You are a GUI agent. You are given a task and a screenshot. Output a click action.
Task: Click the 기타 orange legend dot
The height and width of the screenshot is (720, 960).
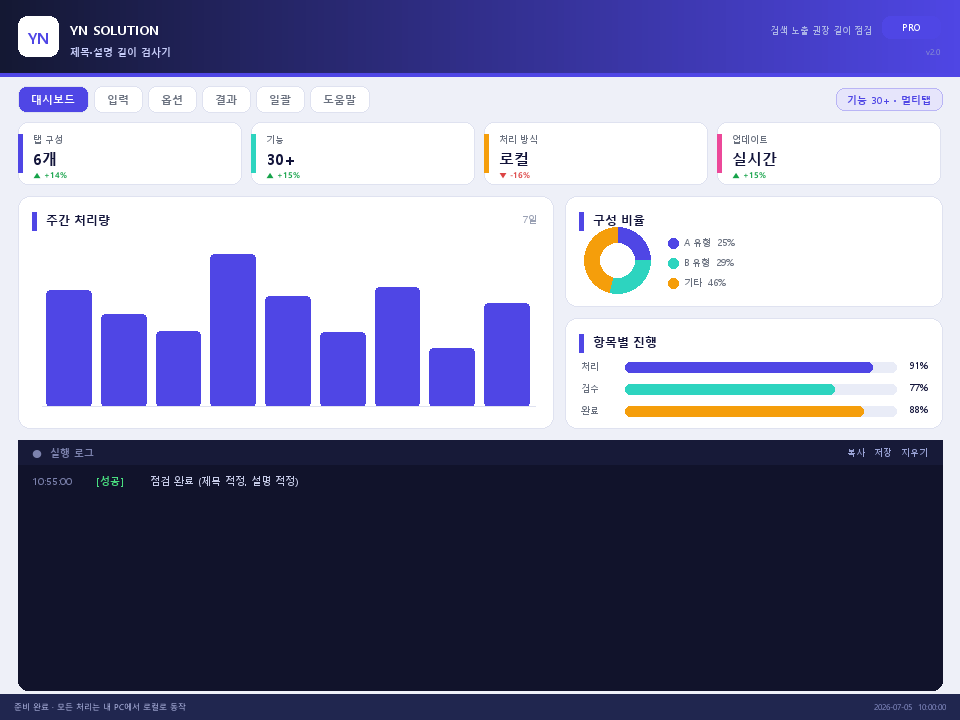(x=673, y=283)
